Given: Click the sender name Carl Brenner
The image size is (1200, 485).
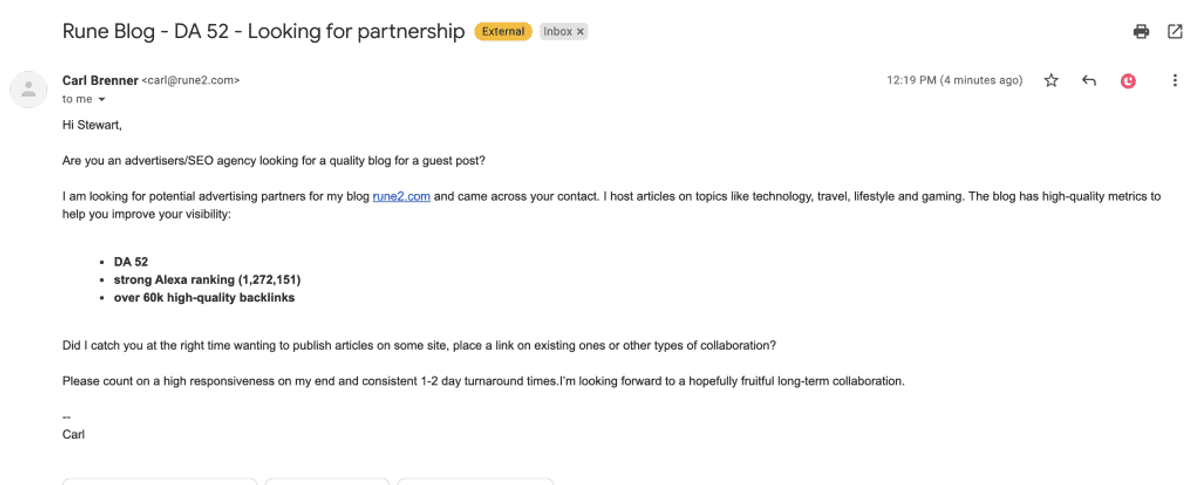Looking at the screenshot, I should coord(100,80).
